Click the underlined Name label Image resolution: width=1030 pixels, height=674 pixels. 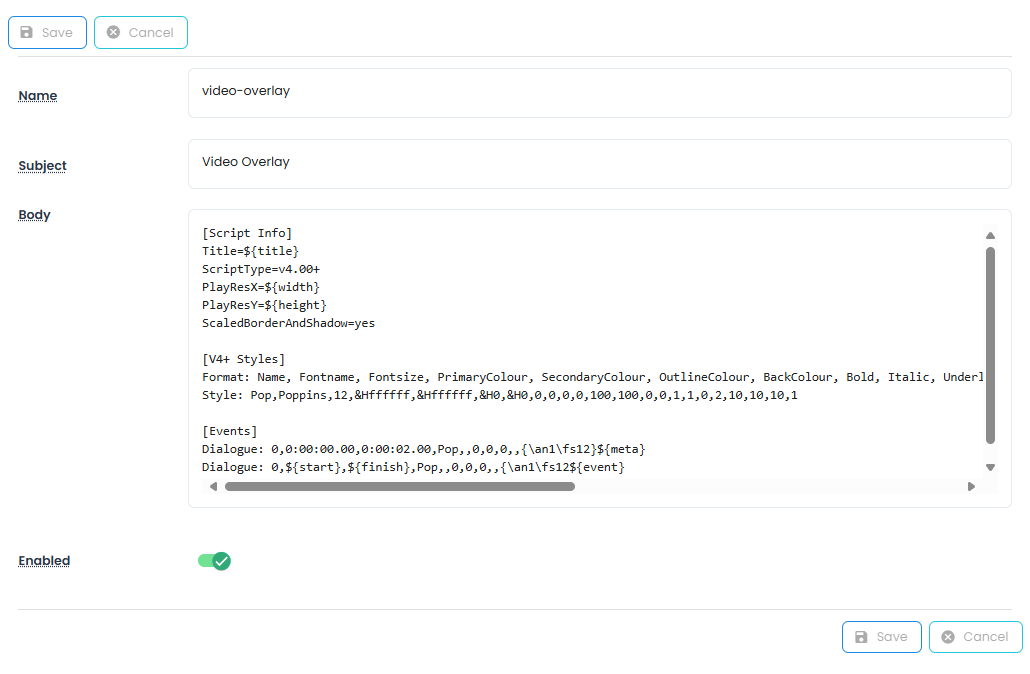(x=38, y=96)
